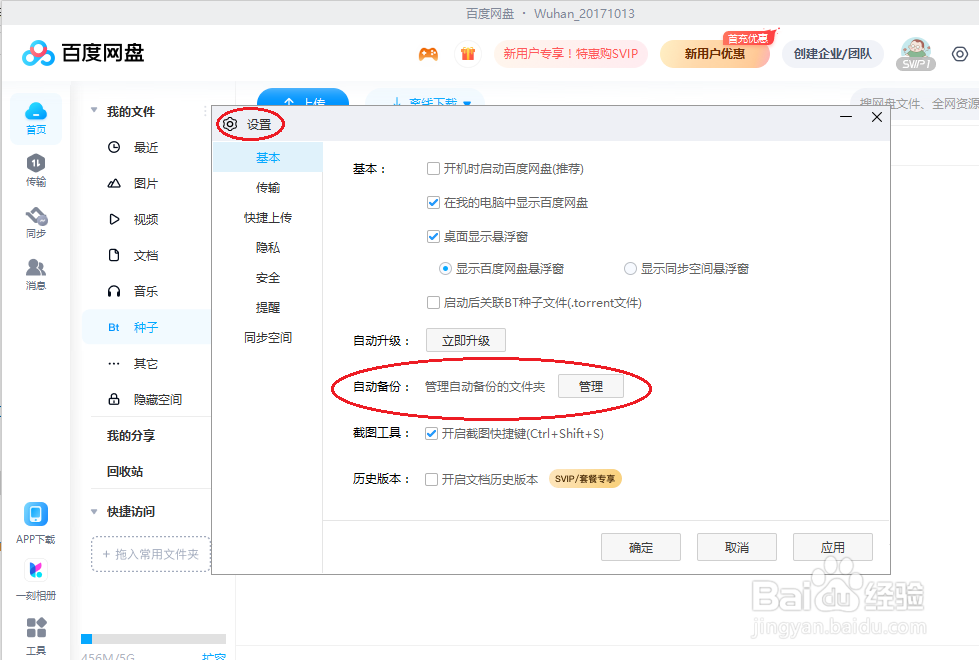This screenshot has height=660, width=979.
Task: Open 其它 other files category
Action: [145, 363]
